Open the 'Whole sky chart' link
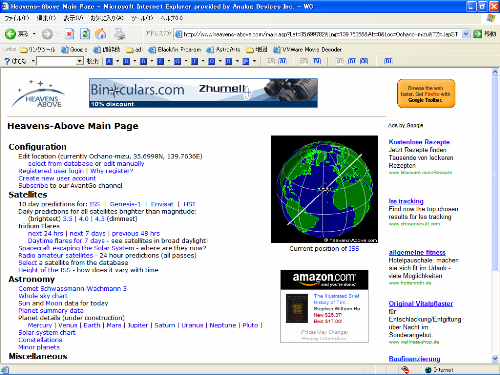500x375 pixels. point(43,296)
